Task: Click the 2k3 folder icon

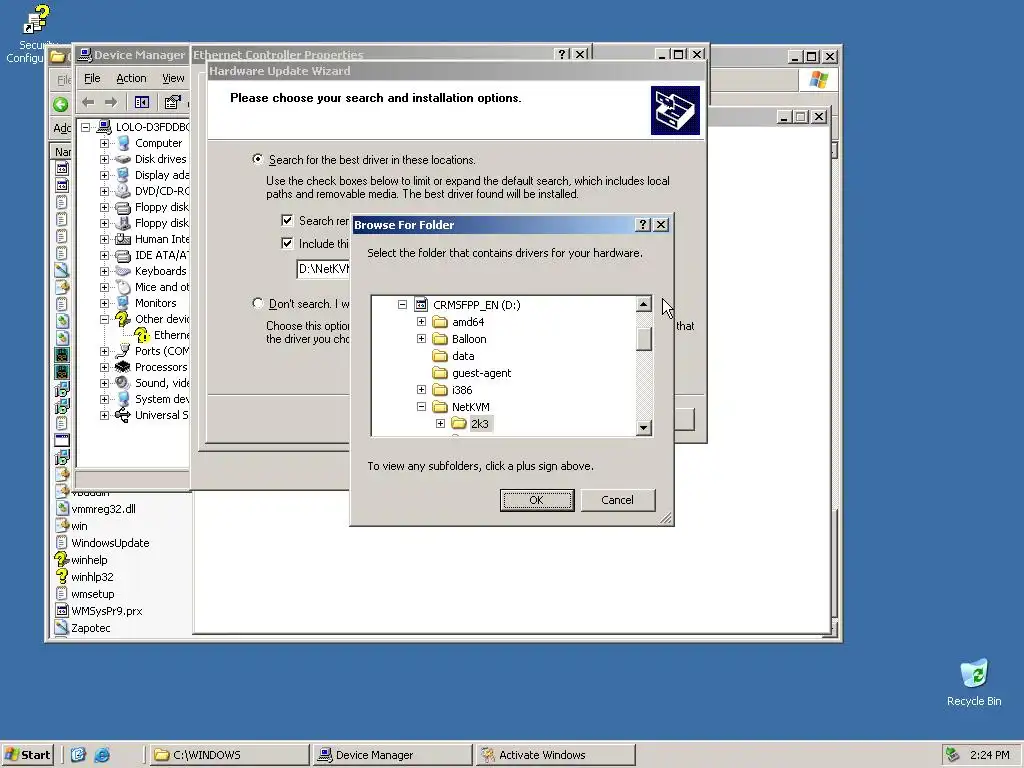Action: pyautogui.click(x=459, y=424)
